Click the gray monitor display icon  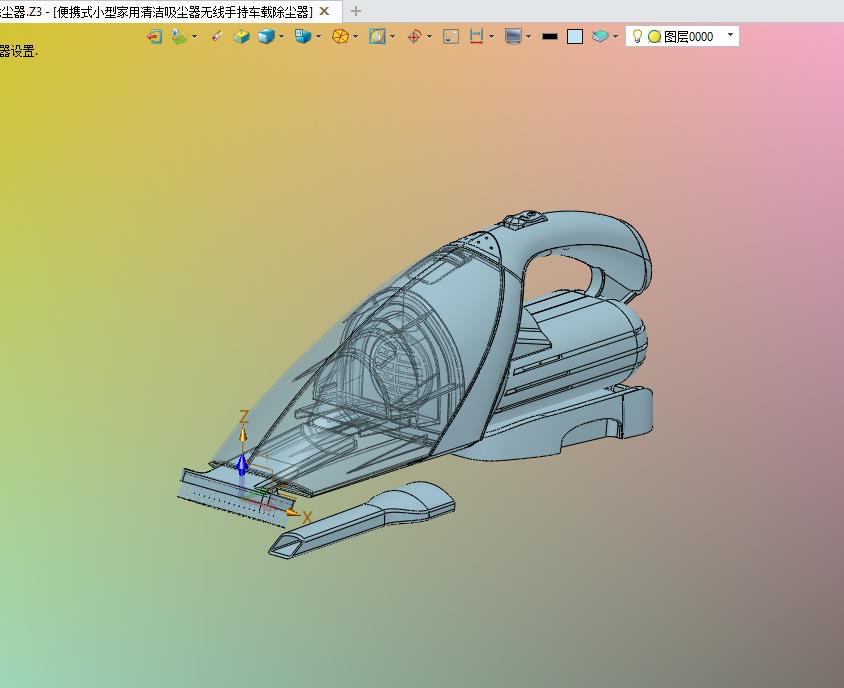[x=514, y=37]
